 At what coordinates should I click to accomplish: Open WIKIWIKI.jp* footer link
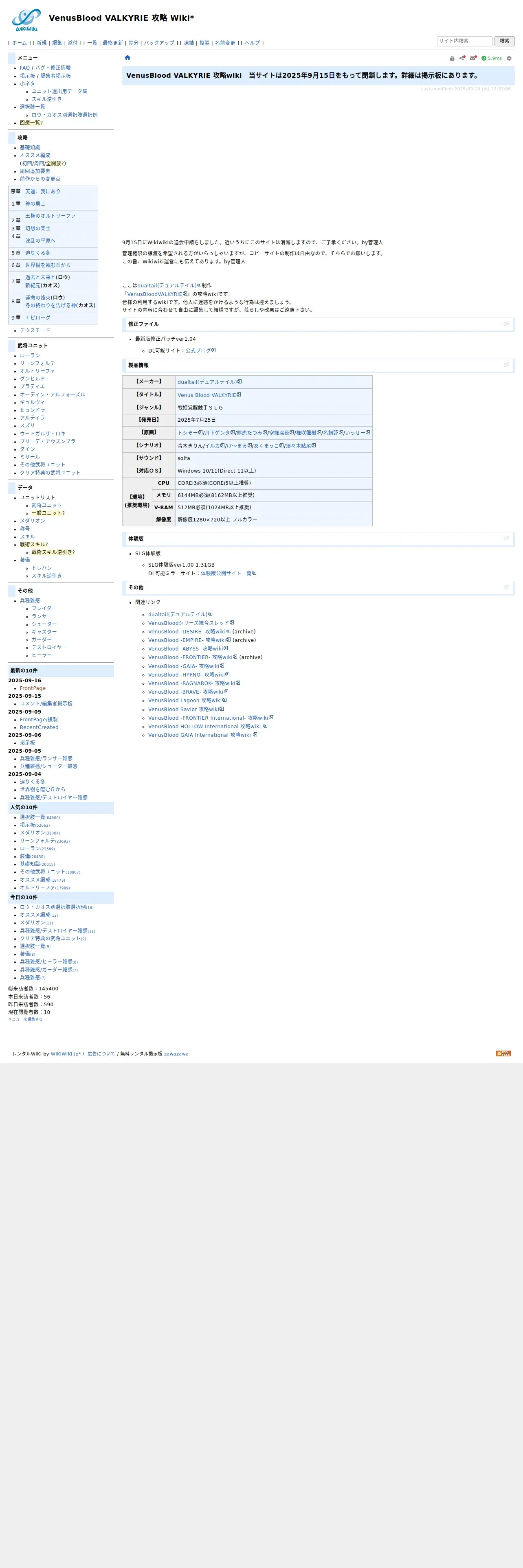tap(66, 1053)
